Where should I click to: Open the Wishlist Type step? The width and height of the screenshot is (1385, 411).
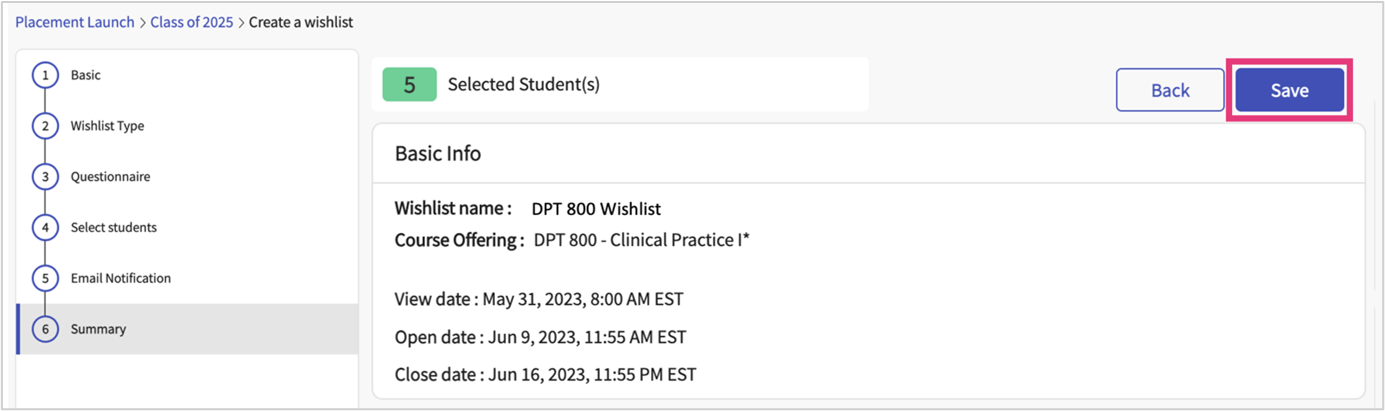[x=107, y=127]
